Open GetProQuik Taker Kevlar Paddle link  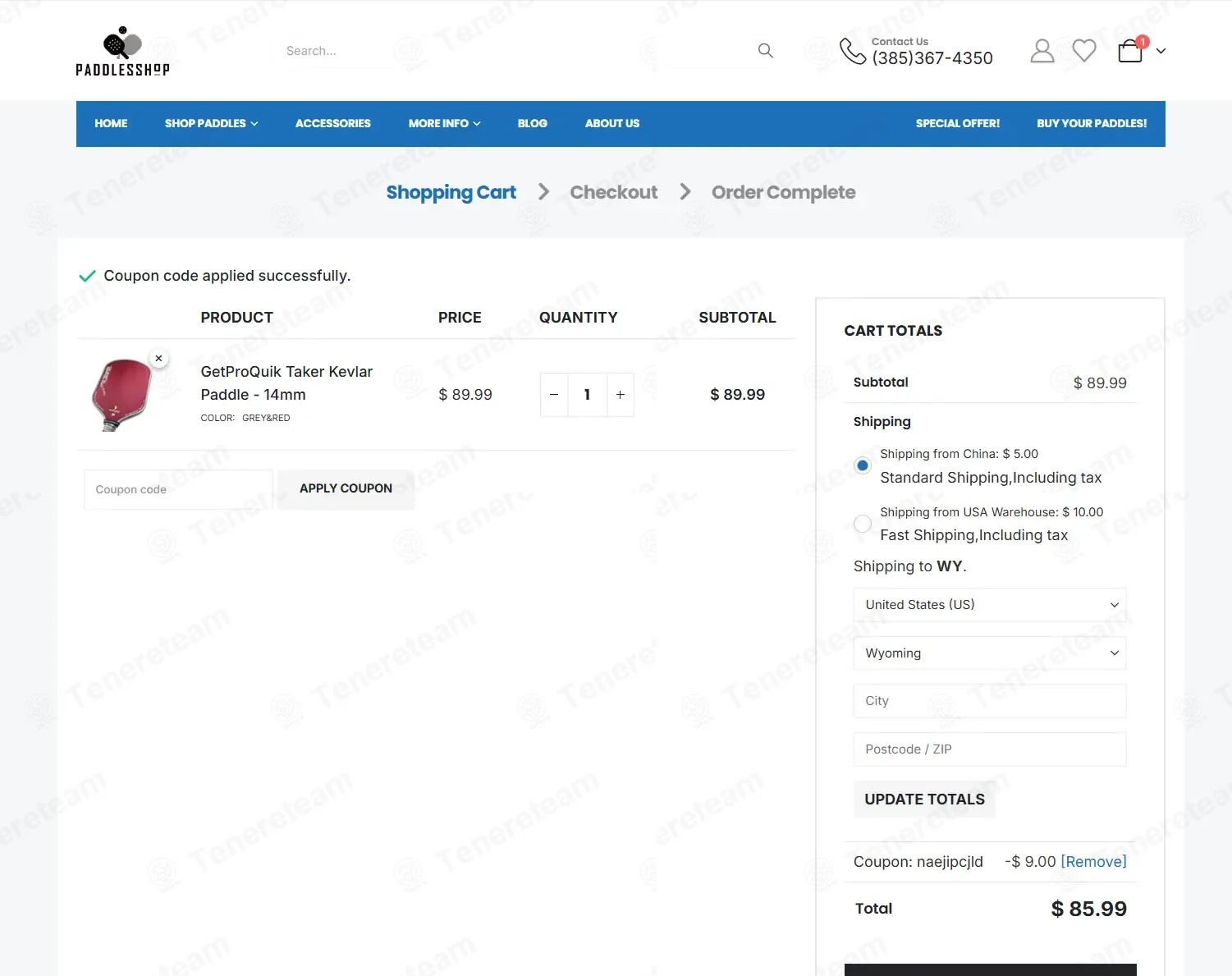(286, 383)
